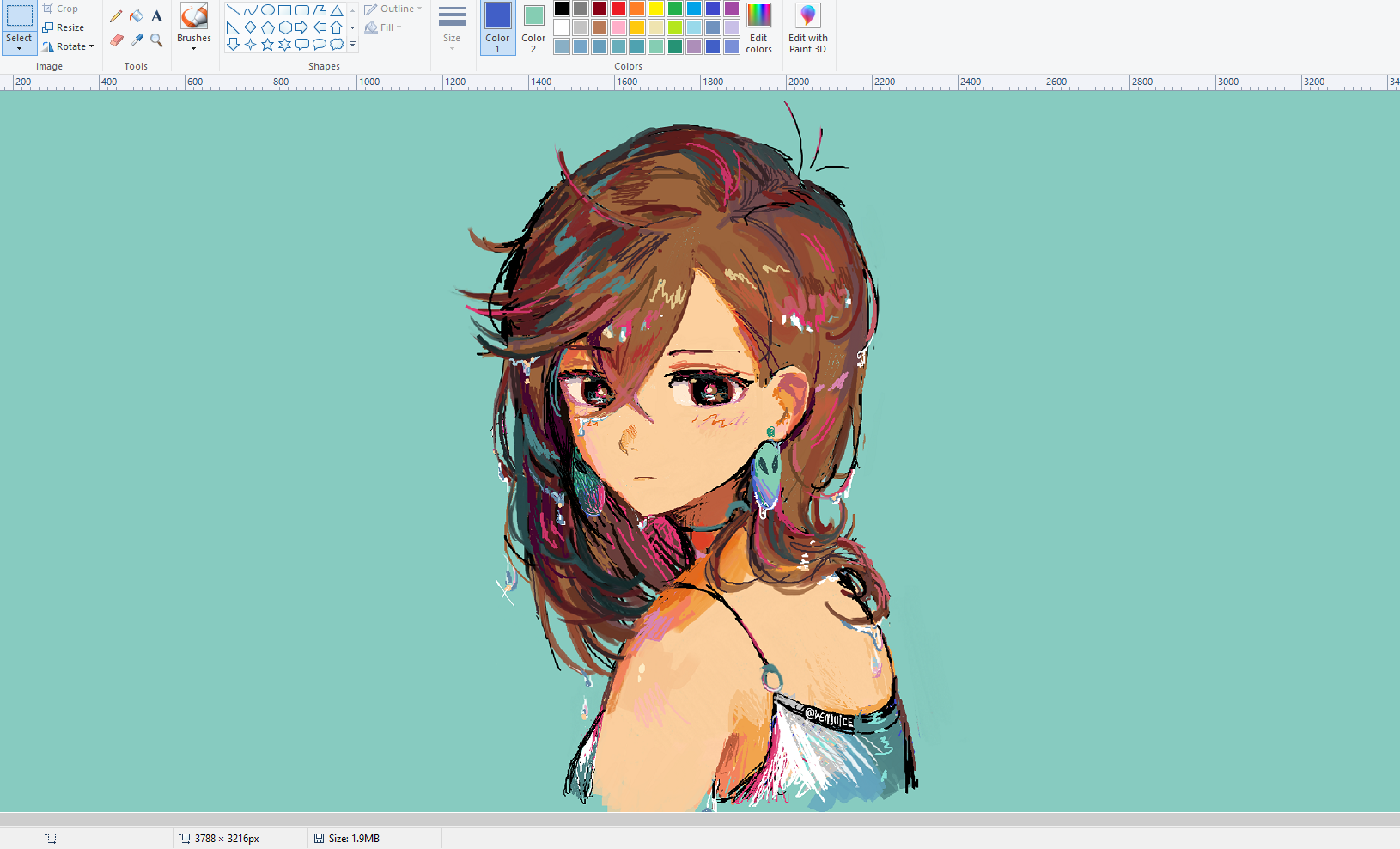Screen dimensions: 1400x849
Task: Select the oval shape
Action: (267, 10)
